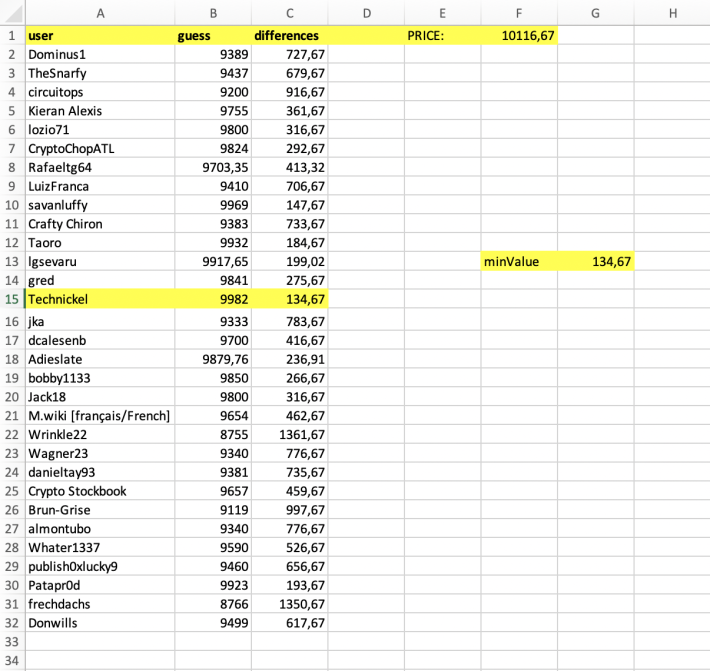Click Rafaeltg64's guess 9703,35
710x671 pixels.
(213, 167)
